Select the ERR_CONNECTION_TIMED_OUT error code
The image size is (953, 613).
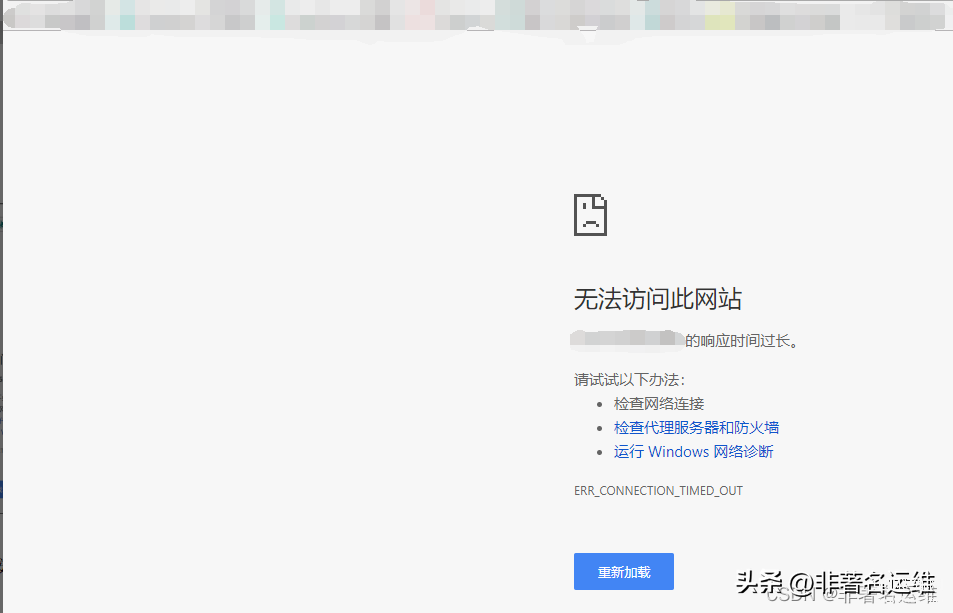(658, 490)
